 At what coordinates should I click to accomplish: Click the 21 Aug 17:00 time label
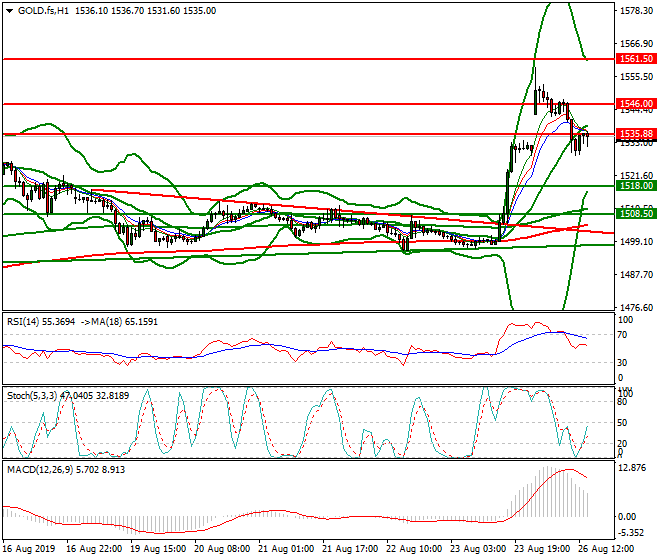pos(350,549)
